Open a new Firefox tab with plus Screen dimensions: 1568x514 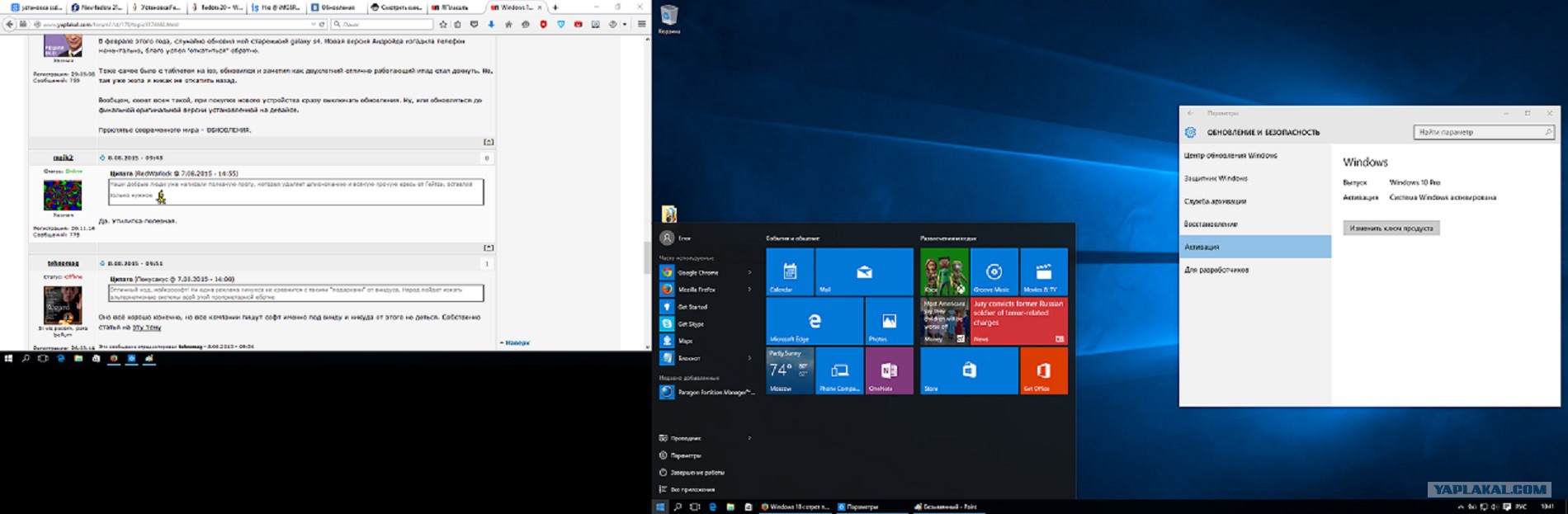pos(555,7)
